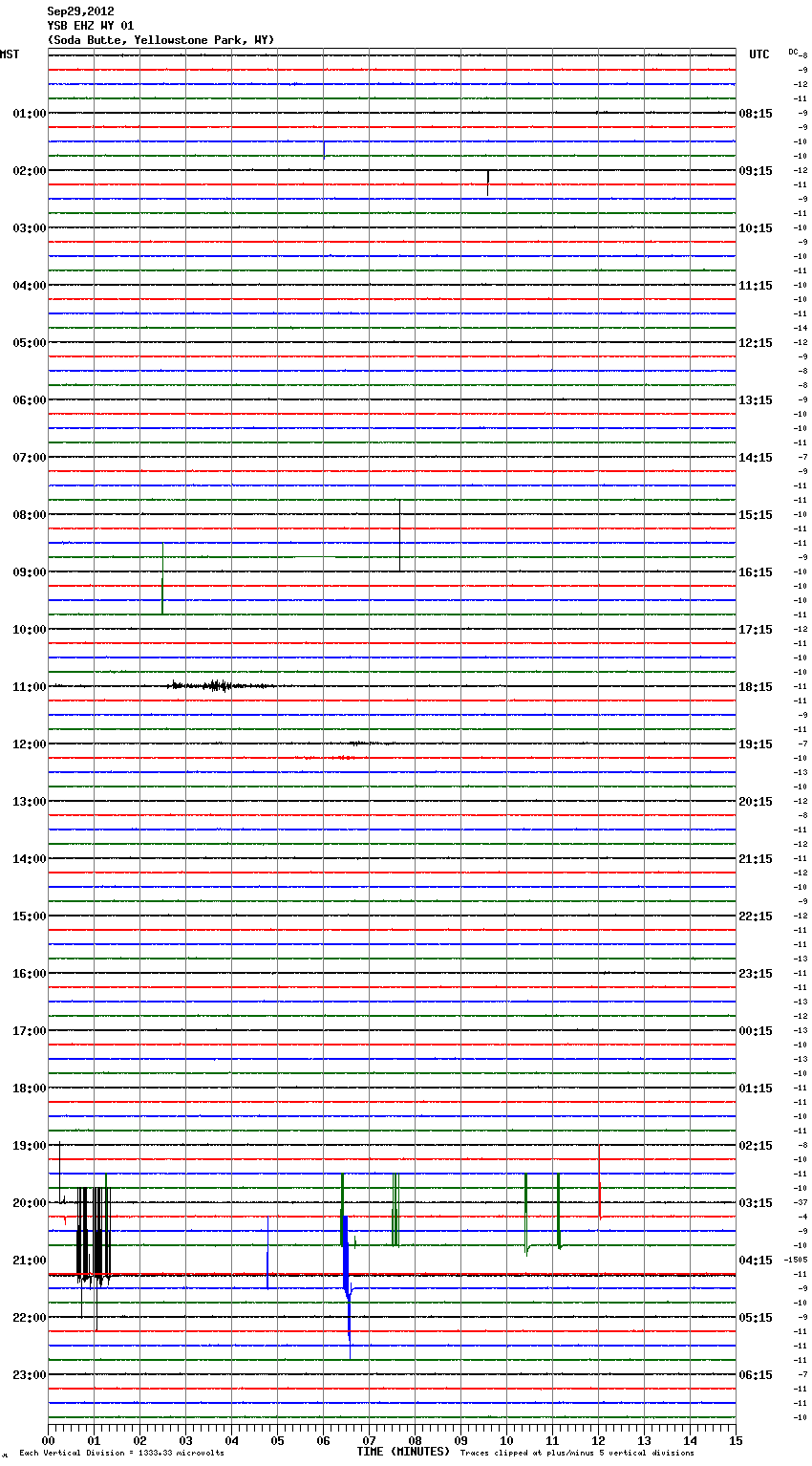
Task: Click the 'UTC' column header
Action: click(x=759, y=54)
